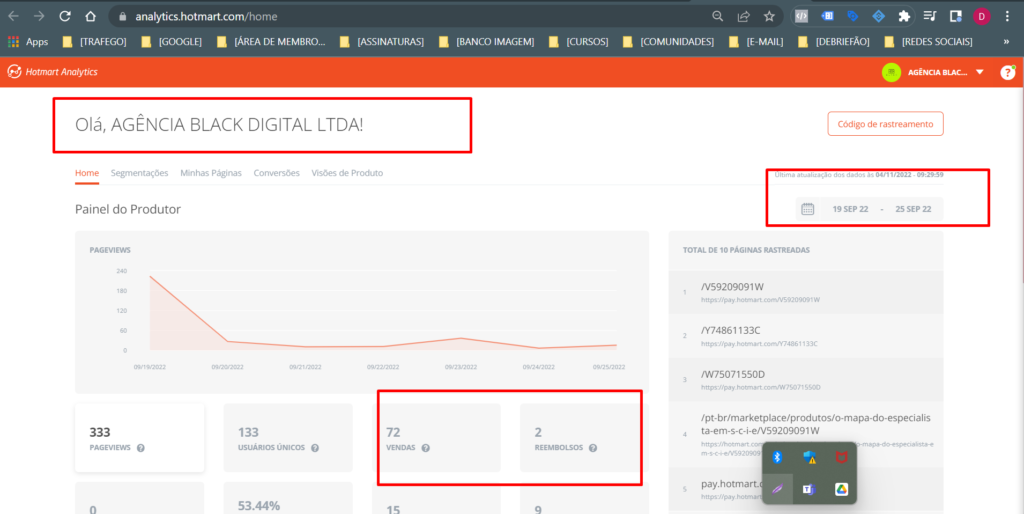This screenshot has height=514, width=1024.
Task: Open the media control music-note icon
Action: pyautogui.click(x=930, y=16)
